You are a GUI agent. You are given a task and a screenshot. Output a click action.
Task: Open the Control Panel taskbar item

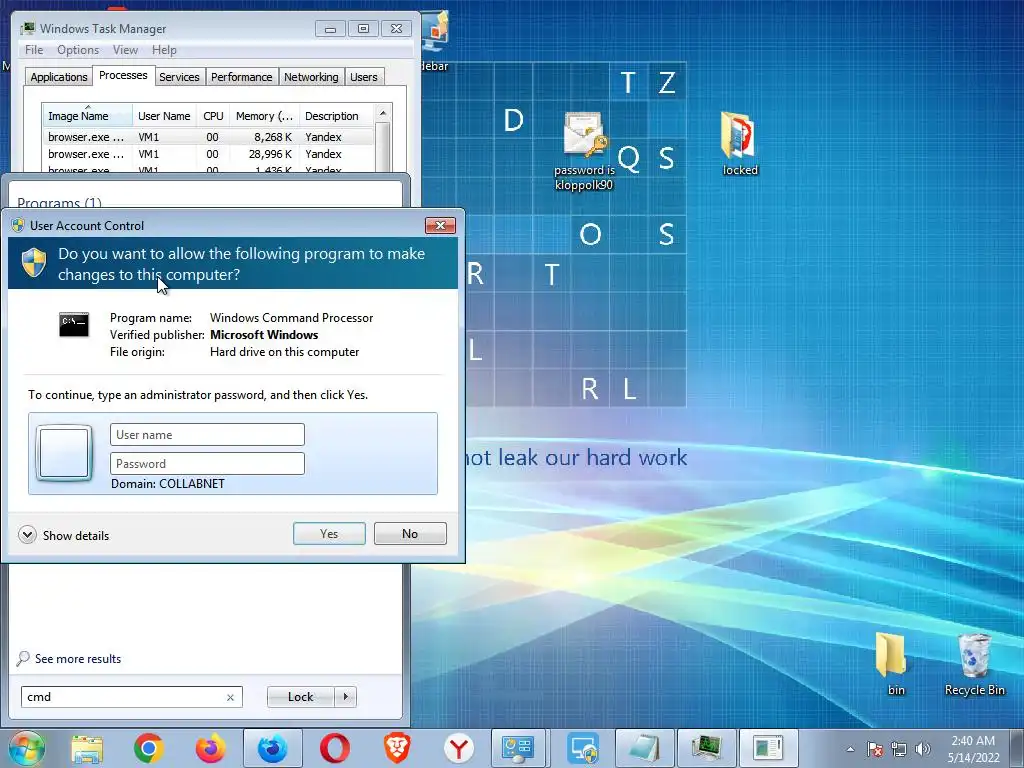pyautogui.click(x=520, y=748)
